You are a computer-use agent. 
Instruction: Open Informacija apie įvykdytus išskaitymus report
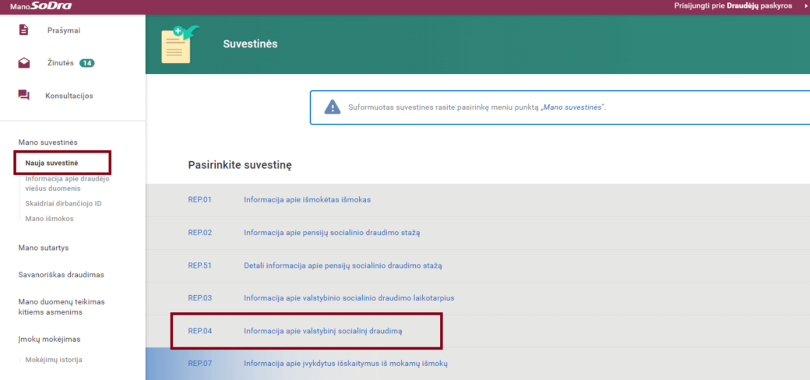(346, 363)
